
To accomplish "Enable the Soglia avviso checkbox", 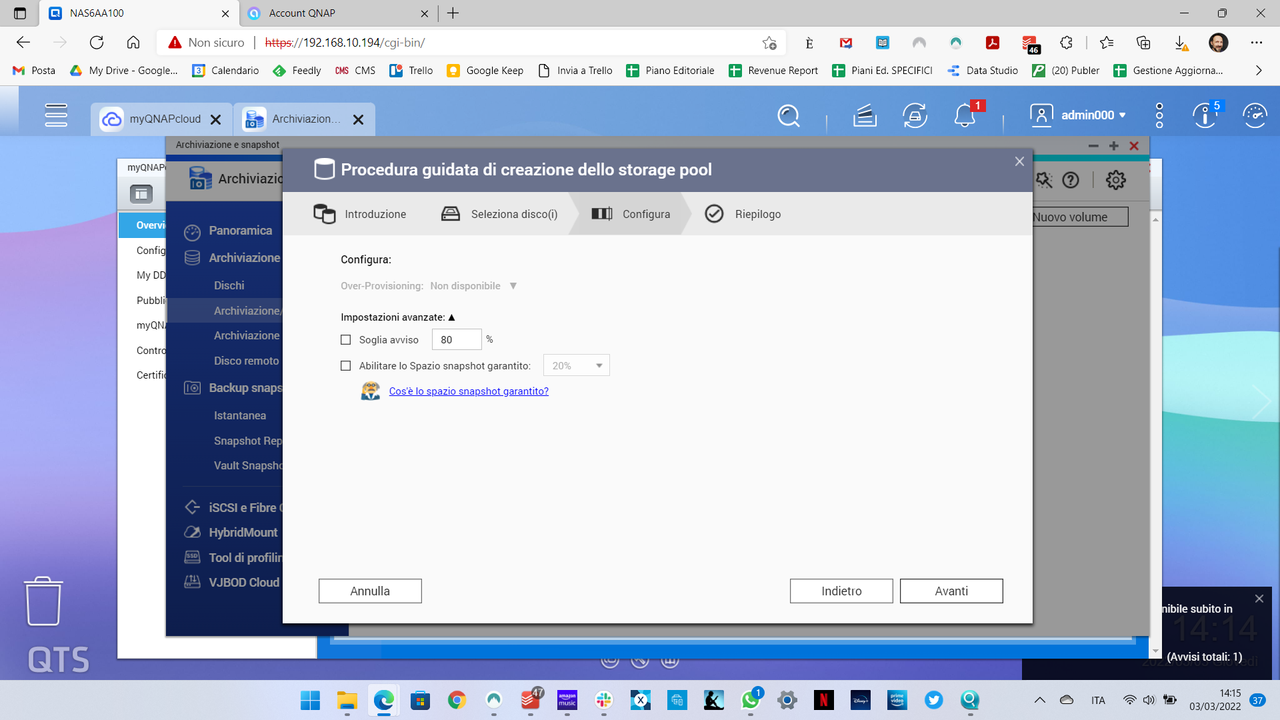I will 346,340.
